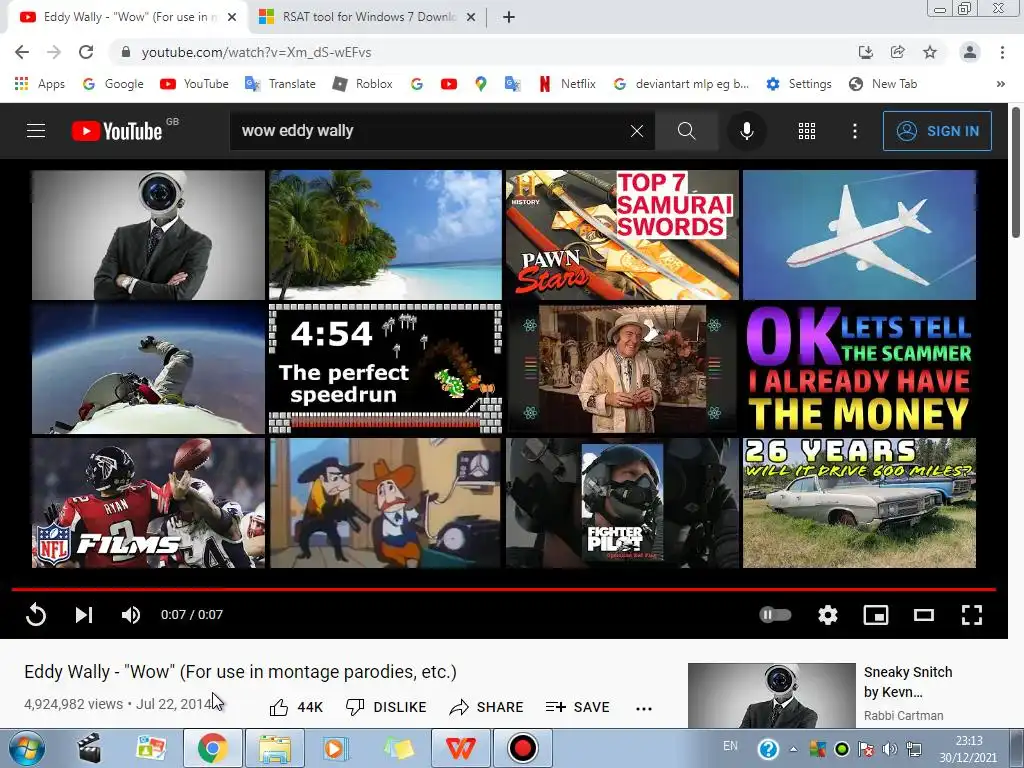Open the system tray volume icon

point(889,749)
